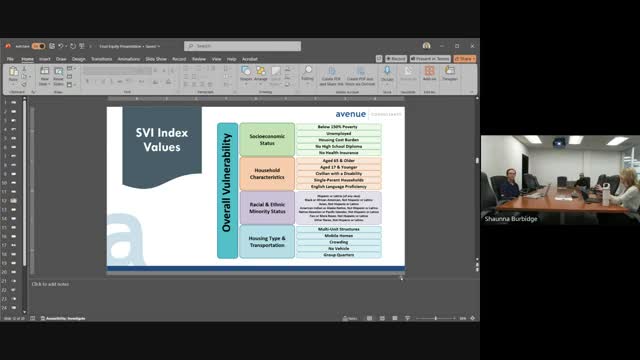Select the Home ribbon tab

(27, 59)
